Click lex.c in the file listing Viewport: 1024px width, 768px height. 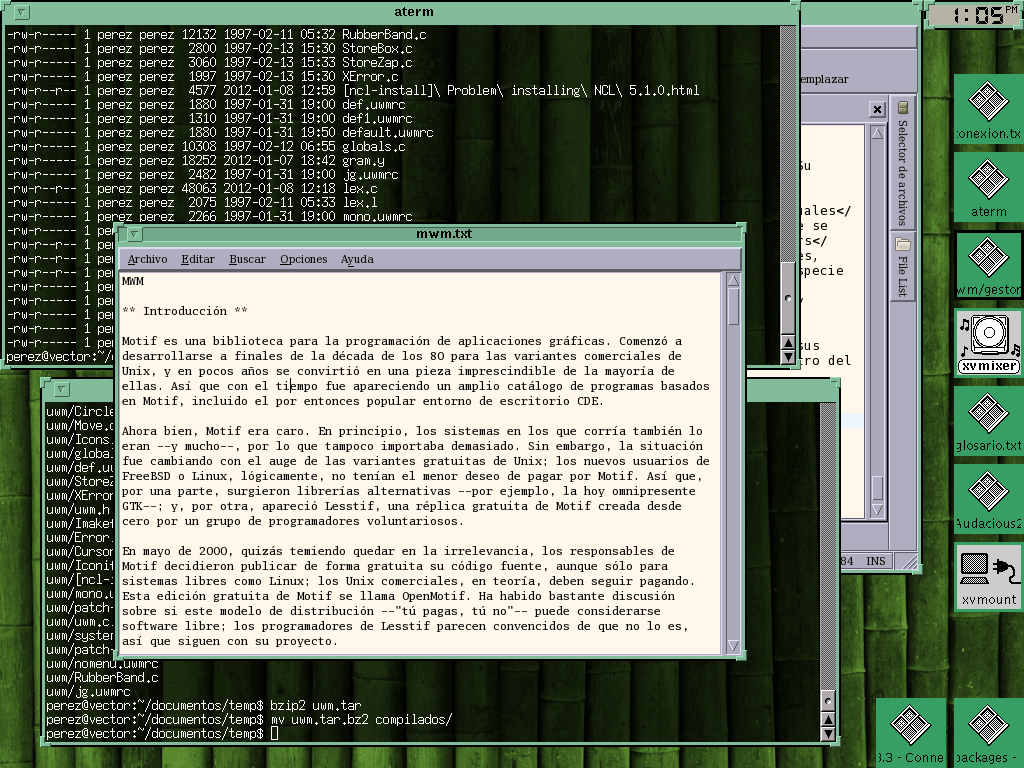(360, 189)
